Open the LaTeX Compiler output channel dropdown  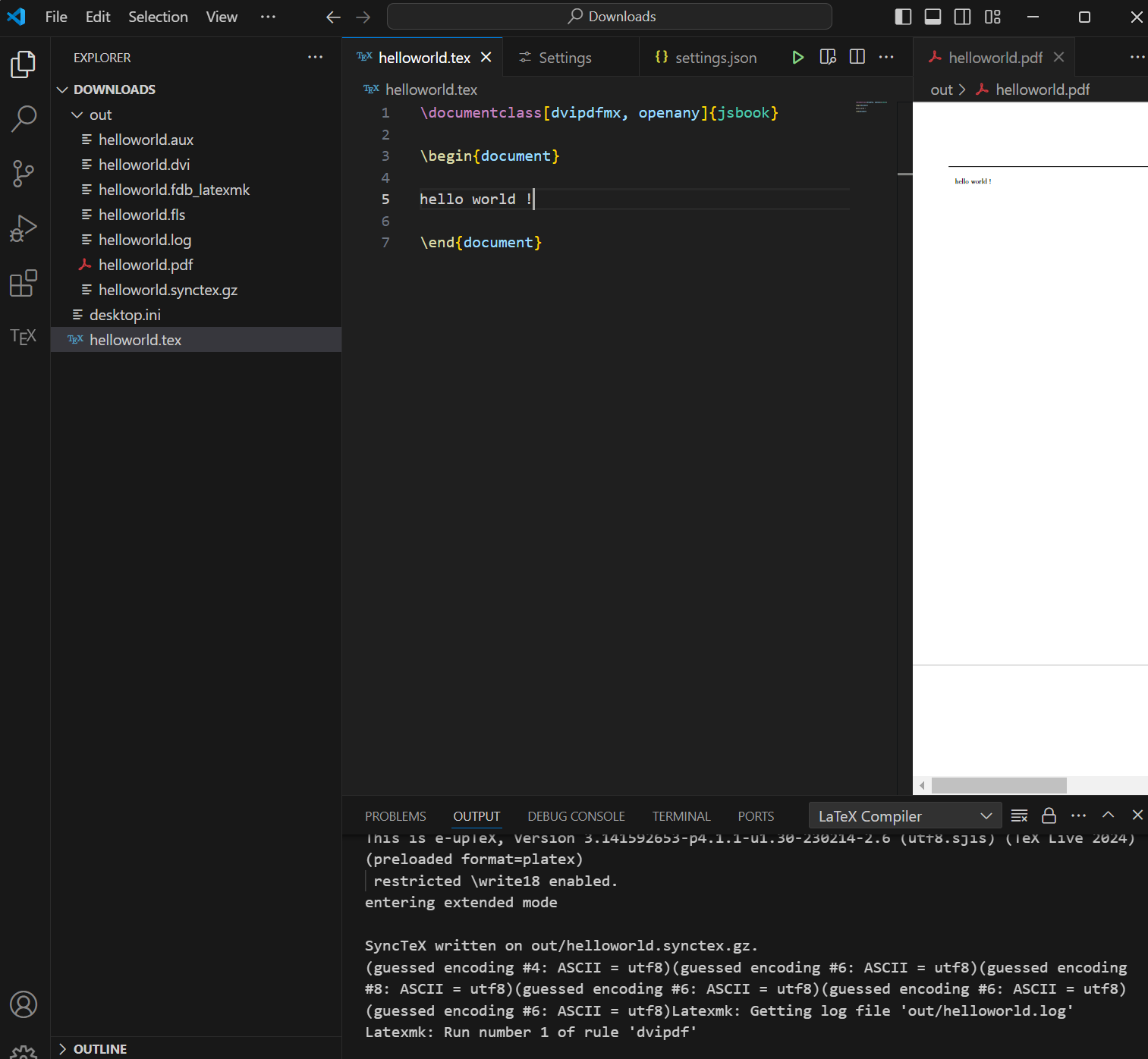click(x=904, y=815)
